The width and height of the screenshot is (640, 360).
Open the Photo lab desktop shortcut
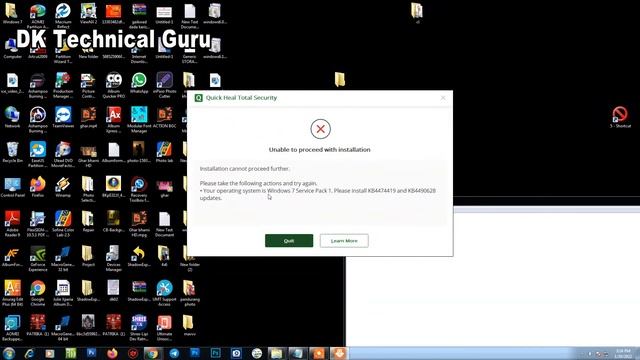[x=164, y=152]
